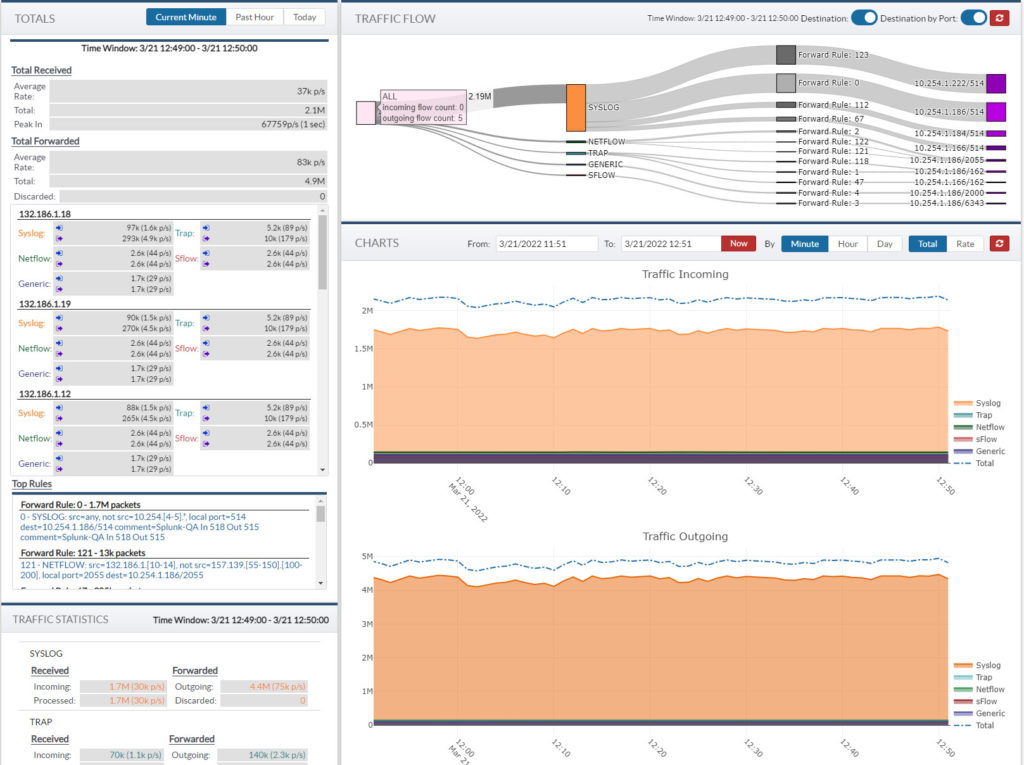1024x765 pixels.
Task: Click the refresh icon in Traffic Flow panel
Action: point(999,17)
